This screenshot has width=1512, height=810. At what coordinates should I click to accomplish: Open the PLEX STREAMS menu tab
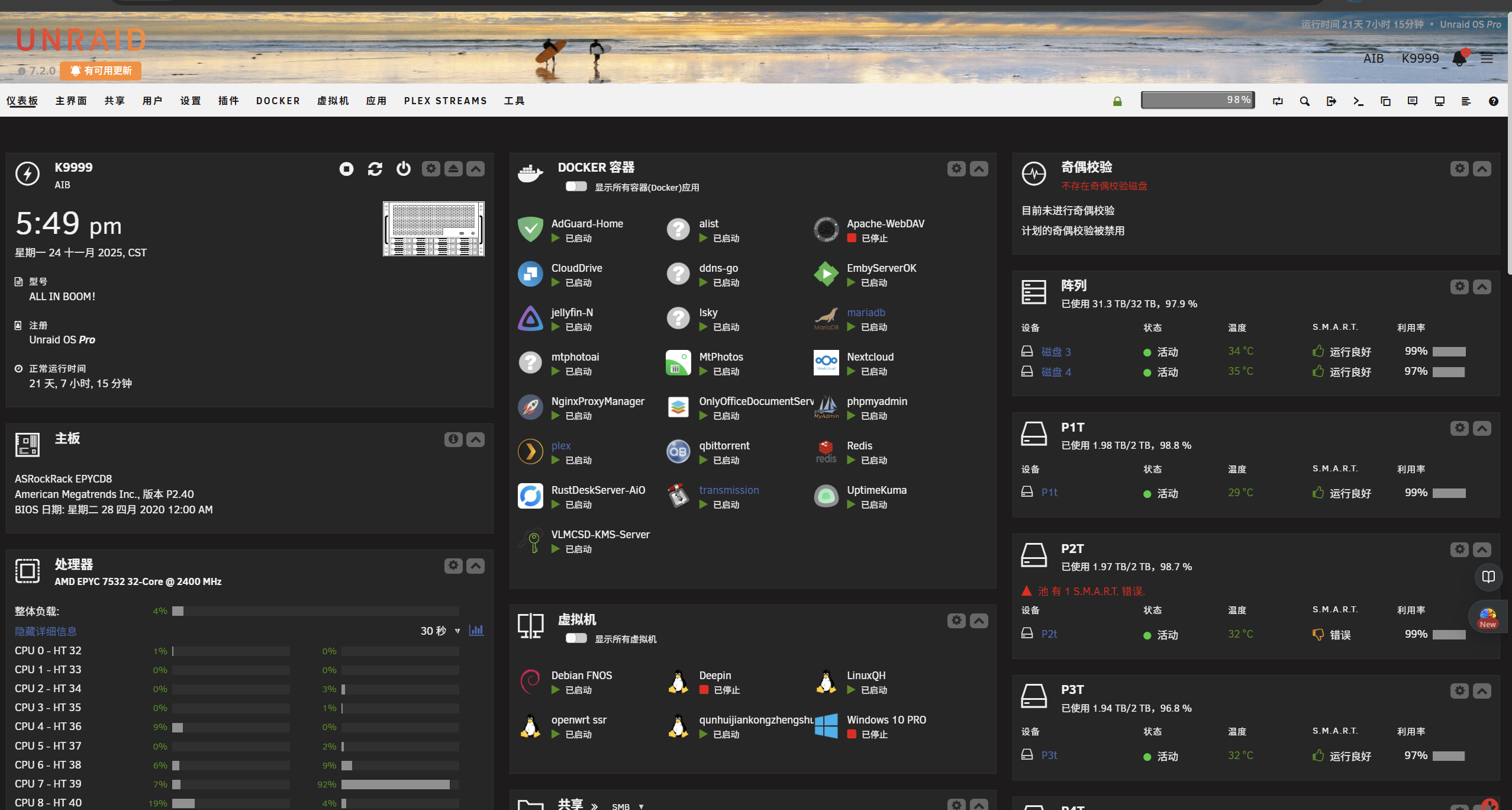click(446, 101)
